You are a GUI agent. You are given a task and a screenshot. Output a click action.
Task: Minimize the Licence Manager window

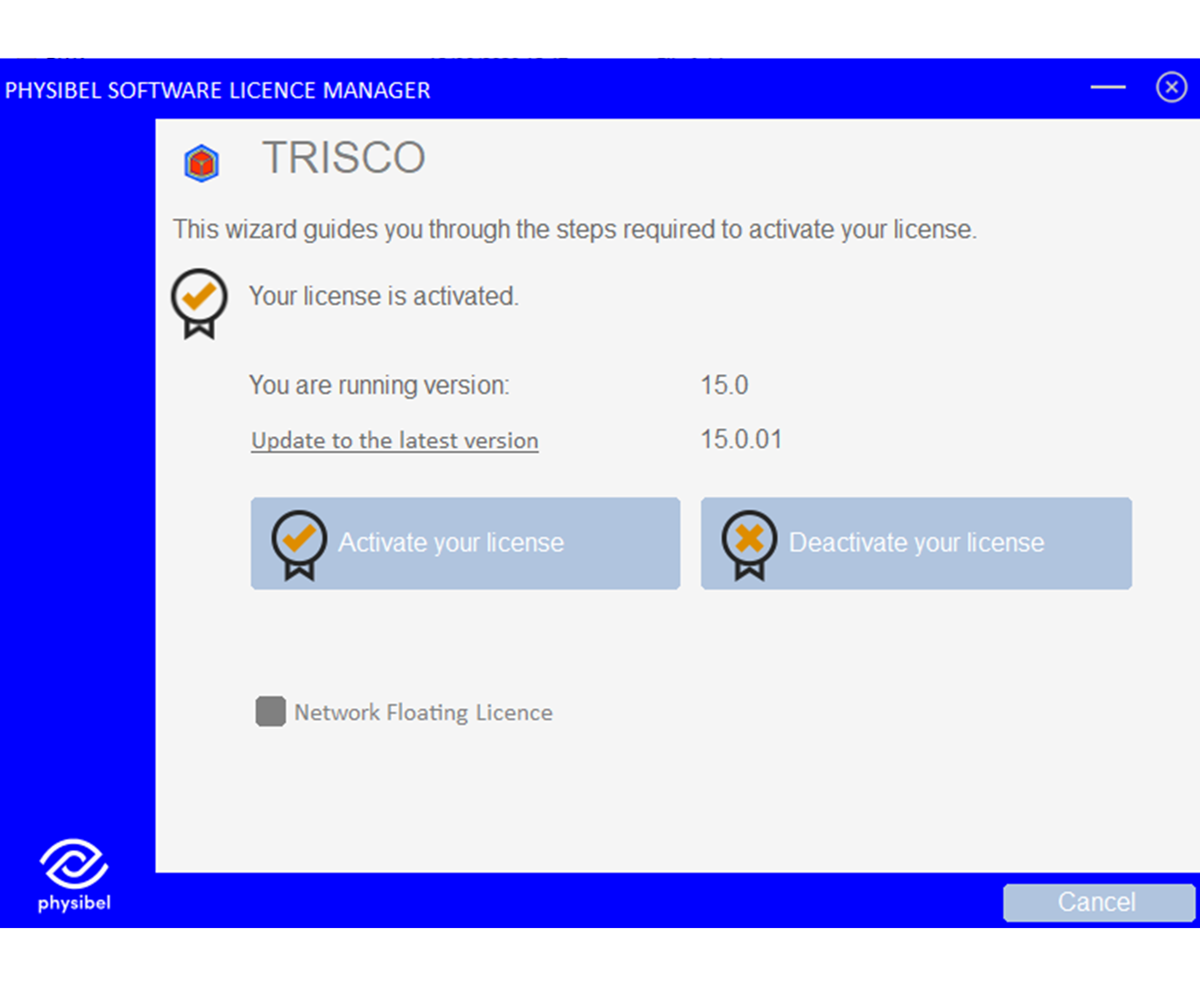coord(1108,88)
